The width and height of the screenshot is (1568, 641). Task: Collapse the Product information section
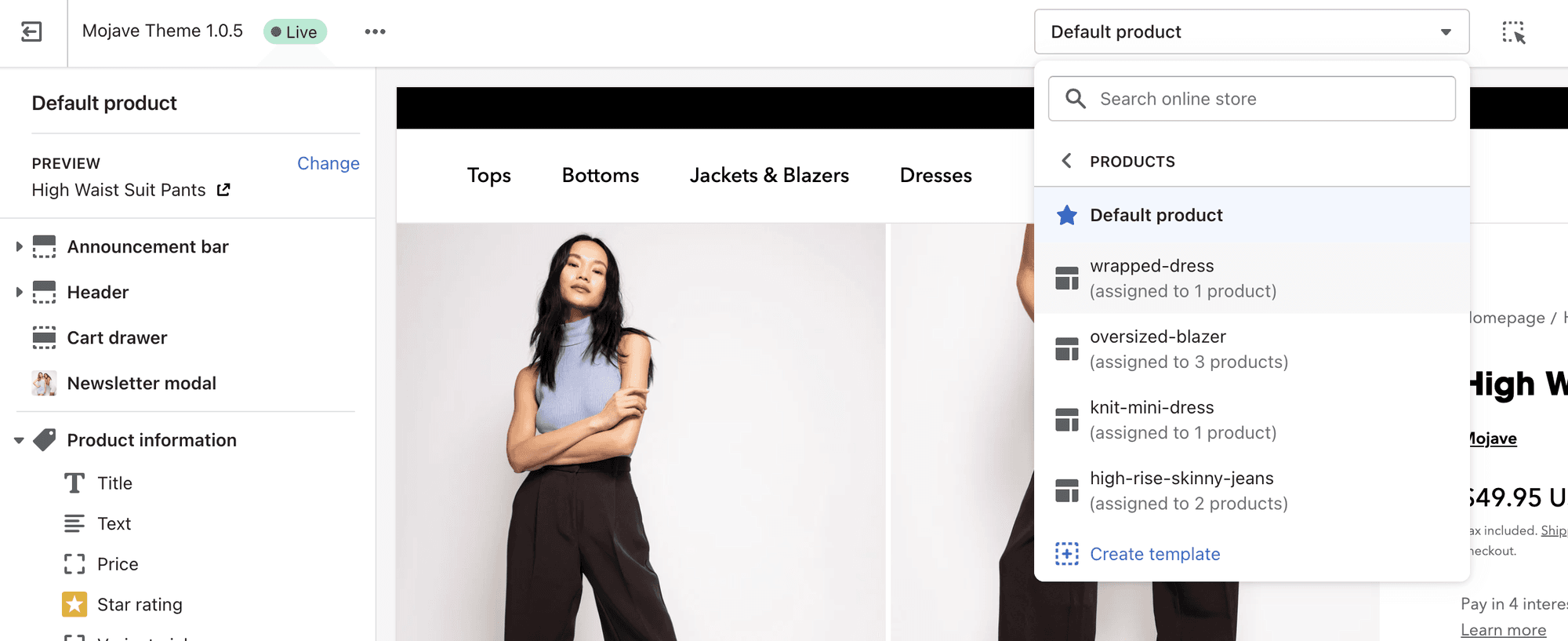pyautogui.click(x=19, y=440)
